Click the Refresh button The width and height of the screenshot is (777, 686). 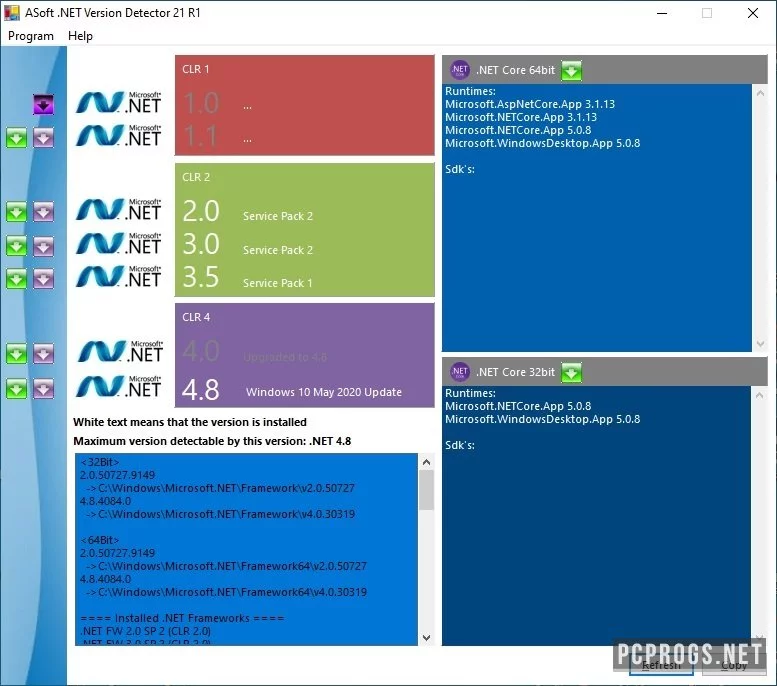(x=661, y=665)
